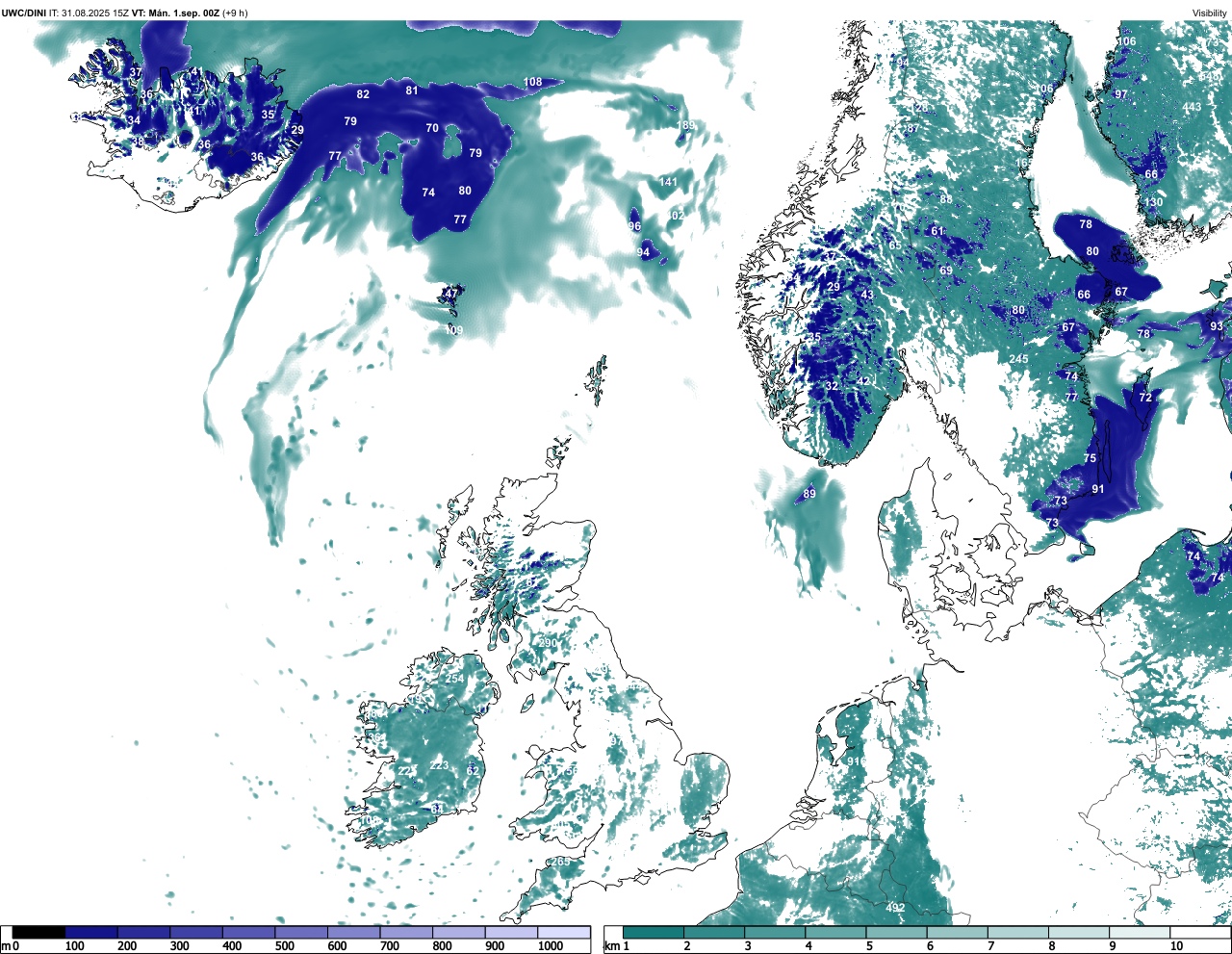Click the '141' visibility value on the map
The image size is (1232, 954).
click(668, 182)
